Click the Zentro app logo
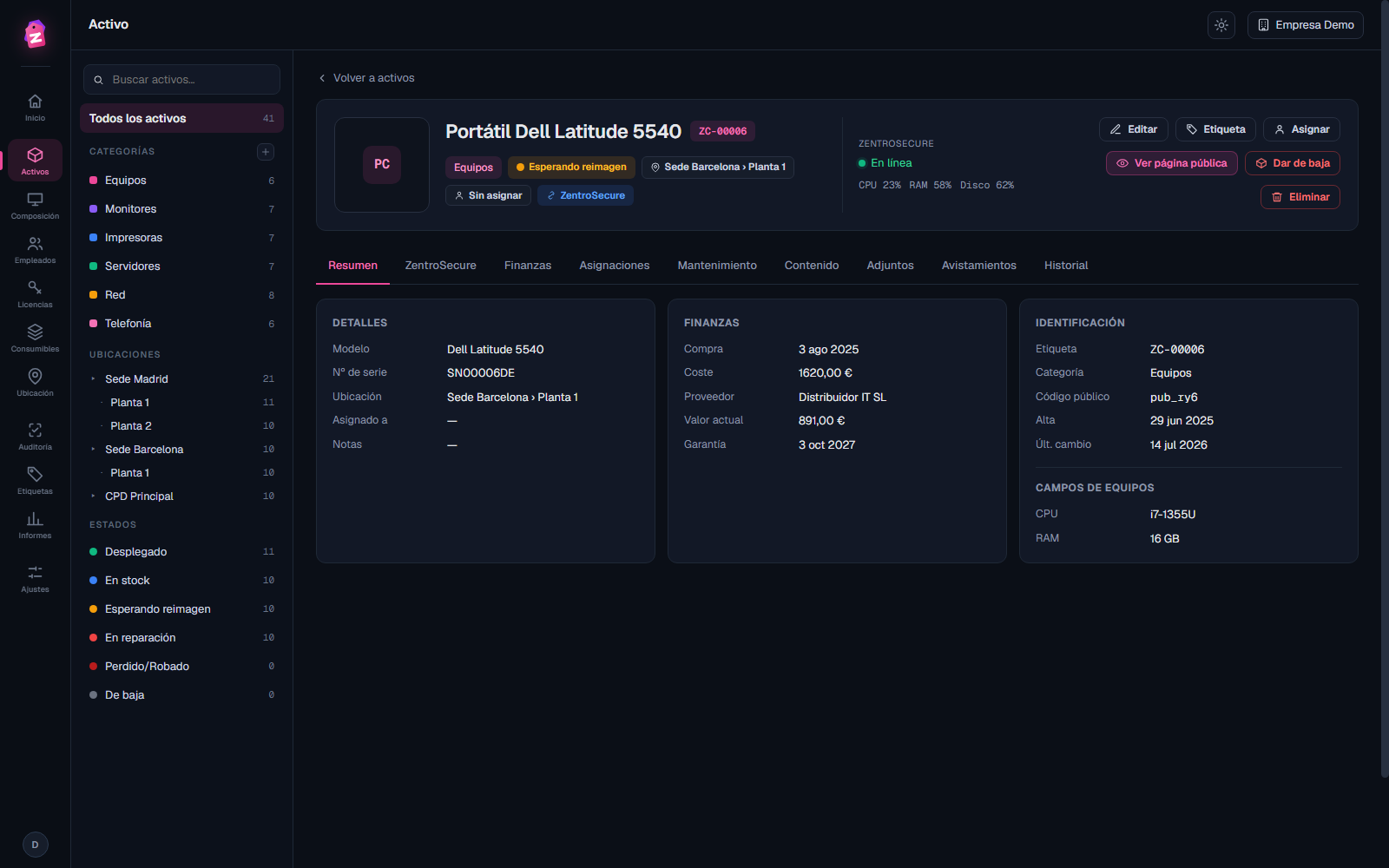This screenshot has width=1389, height=868. 35,34
